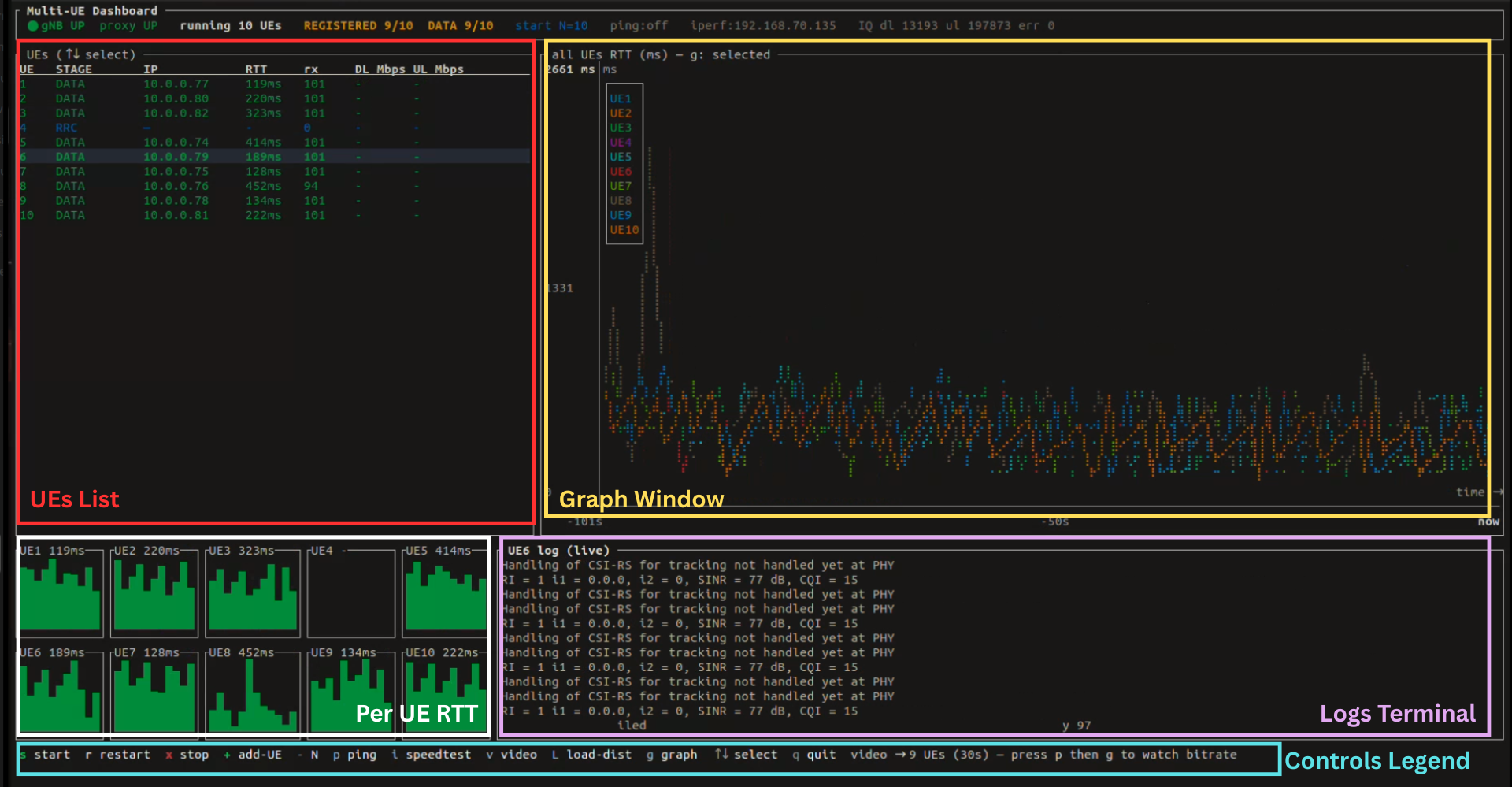Screen dimensions: 1512x787
Task: Select UE 8 row with 452ms RTT
Action: [275, 187]
